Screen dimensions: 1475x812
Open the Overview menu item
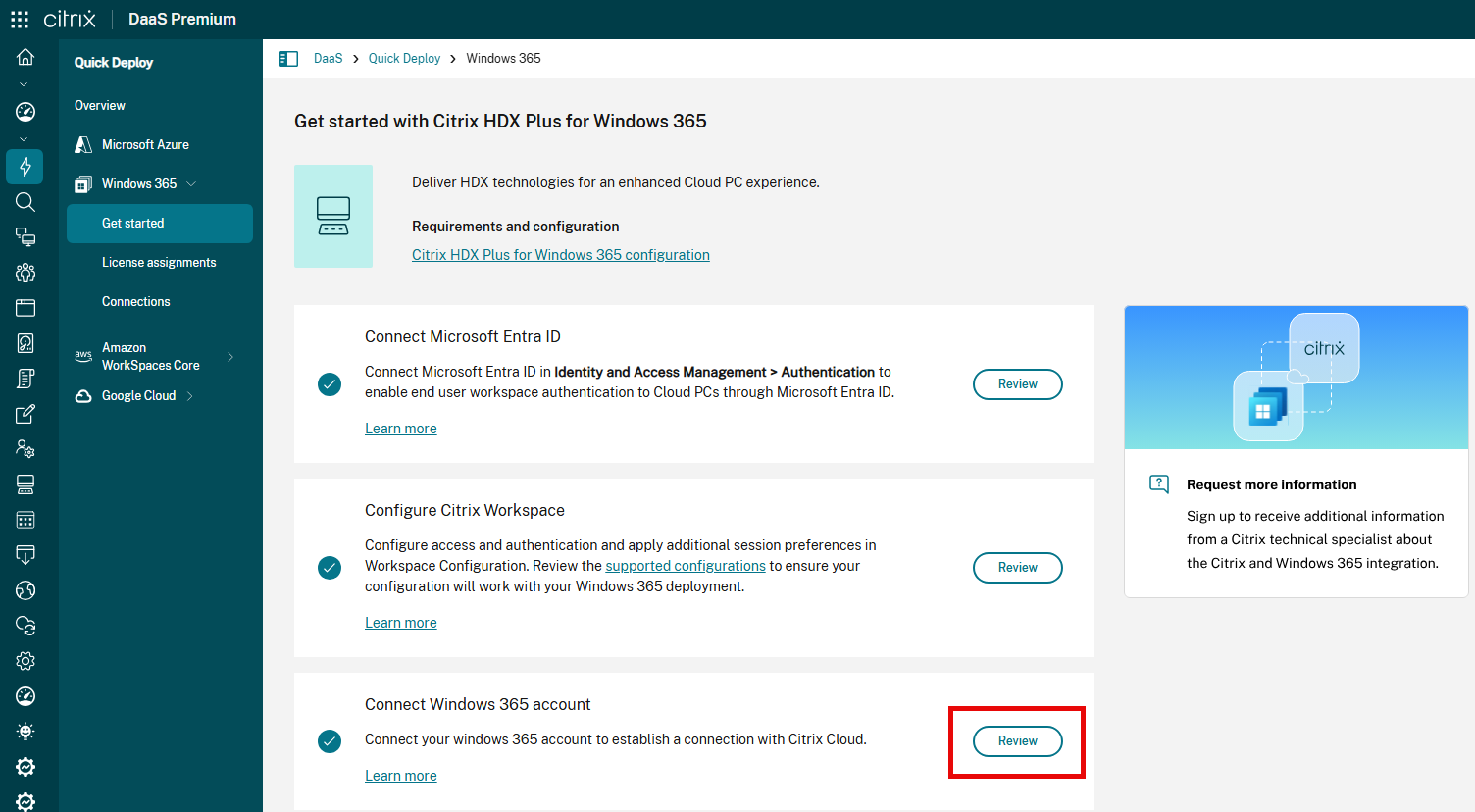[101, 105]
